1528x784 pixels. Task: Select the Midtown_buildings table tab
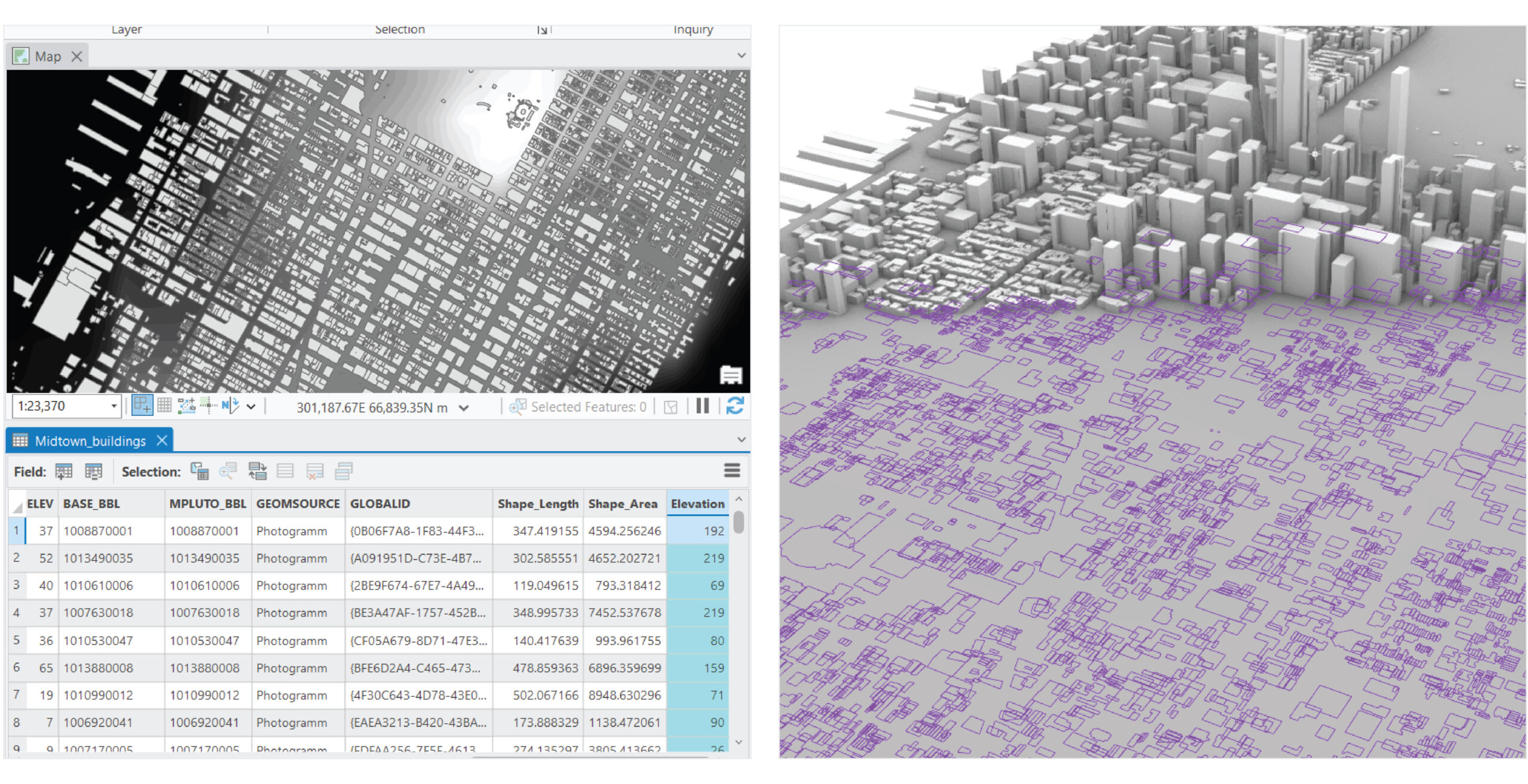[90, 441]
